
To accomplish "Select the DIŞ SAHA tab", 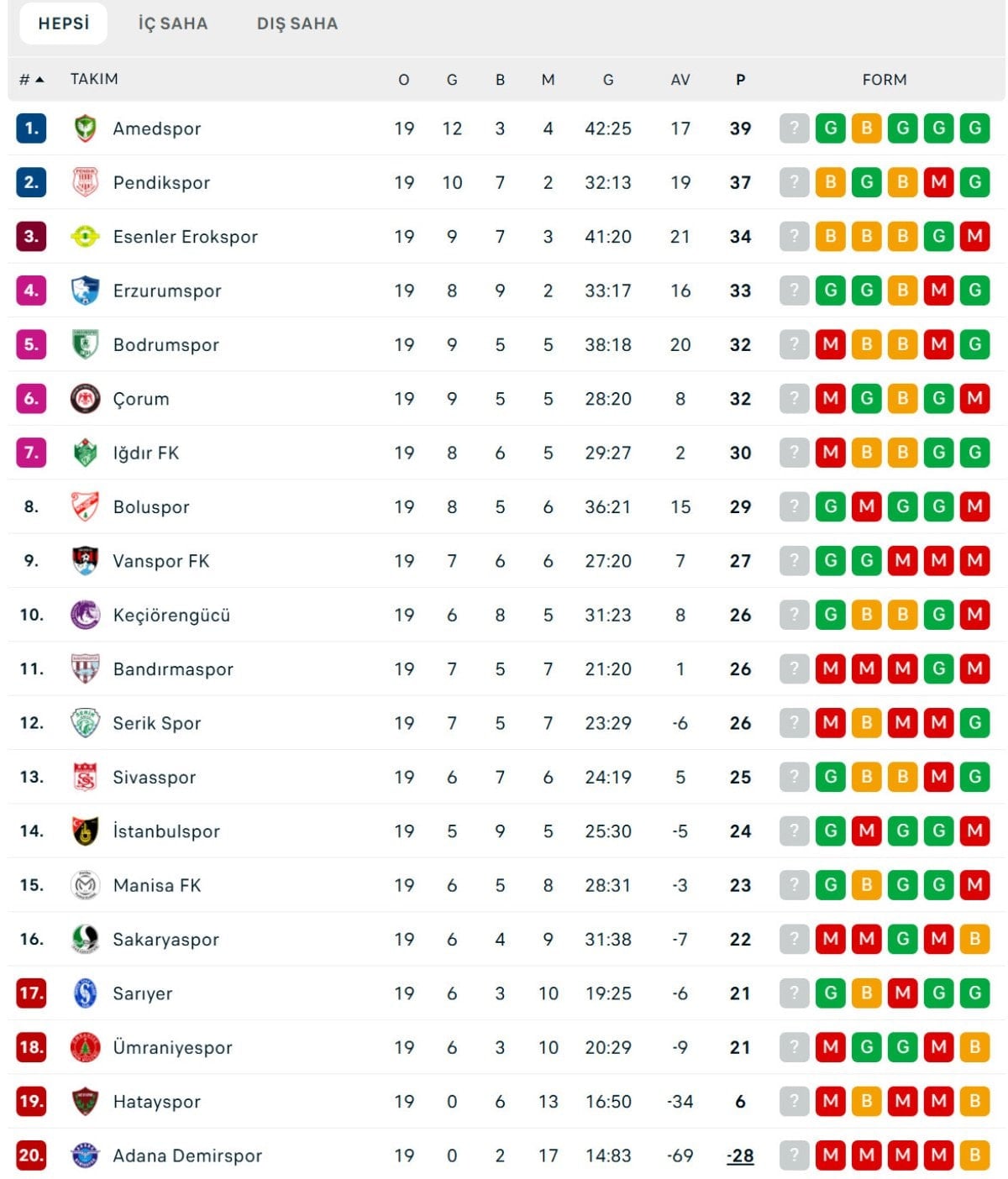I will pyautogui.click(x=297, y=24).
